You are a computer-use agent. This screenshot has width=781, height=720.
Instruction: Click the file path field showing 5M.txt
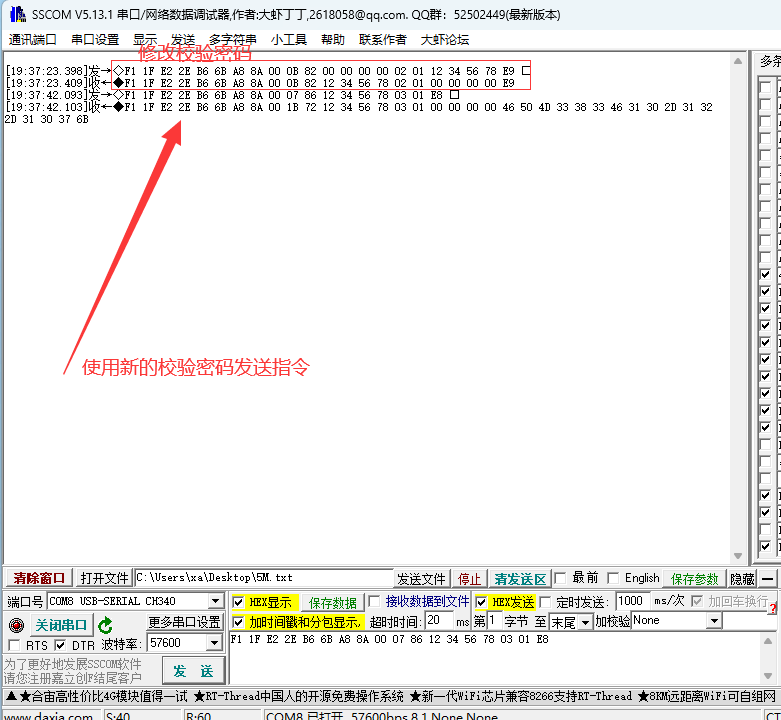pyautogui.click(x=264, y=578)
